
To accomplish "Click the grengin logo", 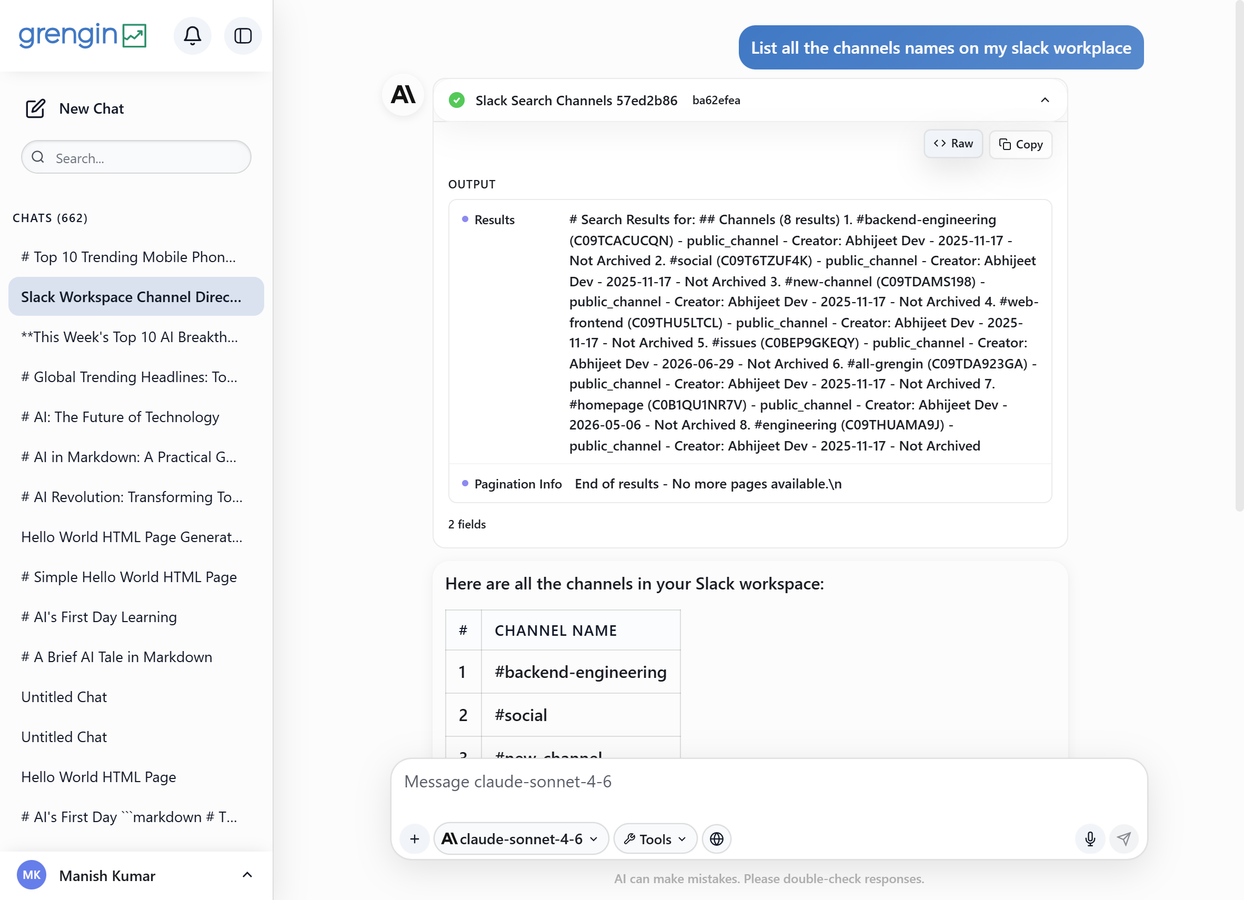I will pyautogui.click(x=83, y=35).
